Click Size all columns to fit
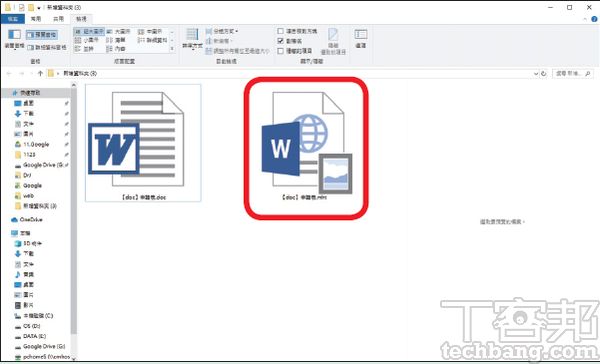600x364 pixels. pyautogui.click(x=238, y=51)
